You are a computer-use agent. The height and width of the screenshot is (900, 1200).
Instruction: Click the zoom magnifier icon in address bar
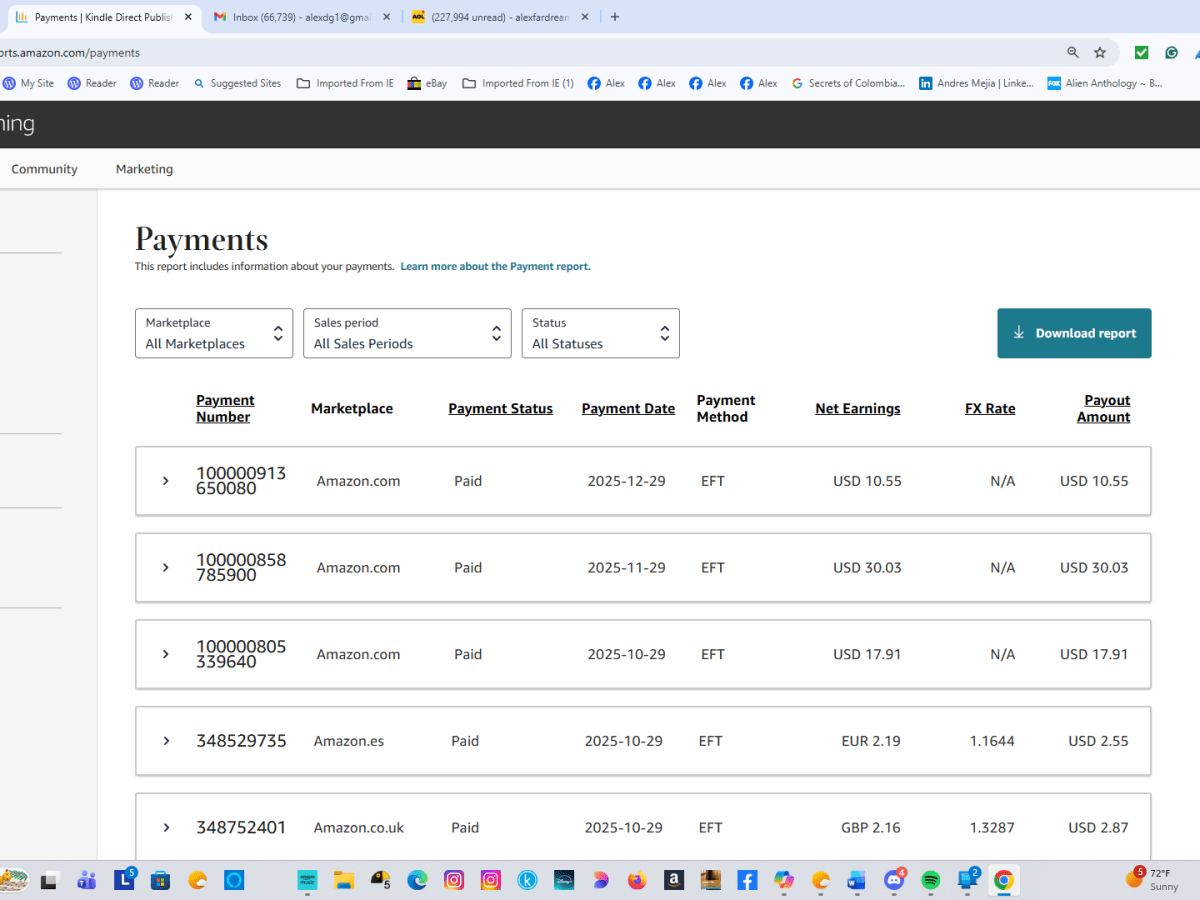[x=1073, y=52]
